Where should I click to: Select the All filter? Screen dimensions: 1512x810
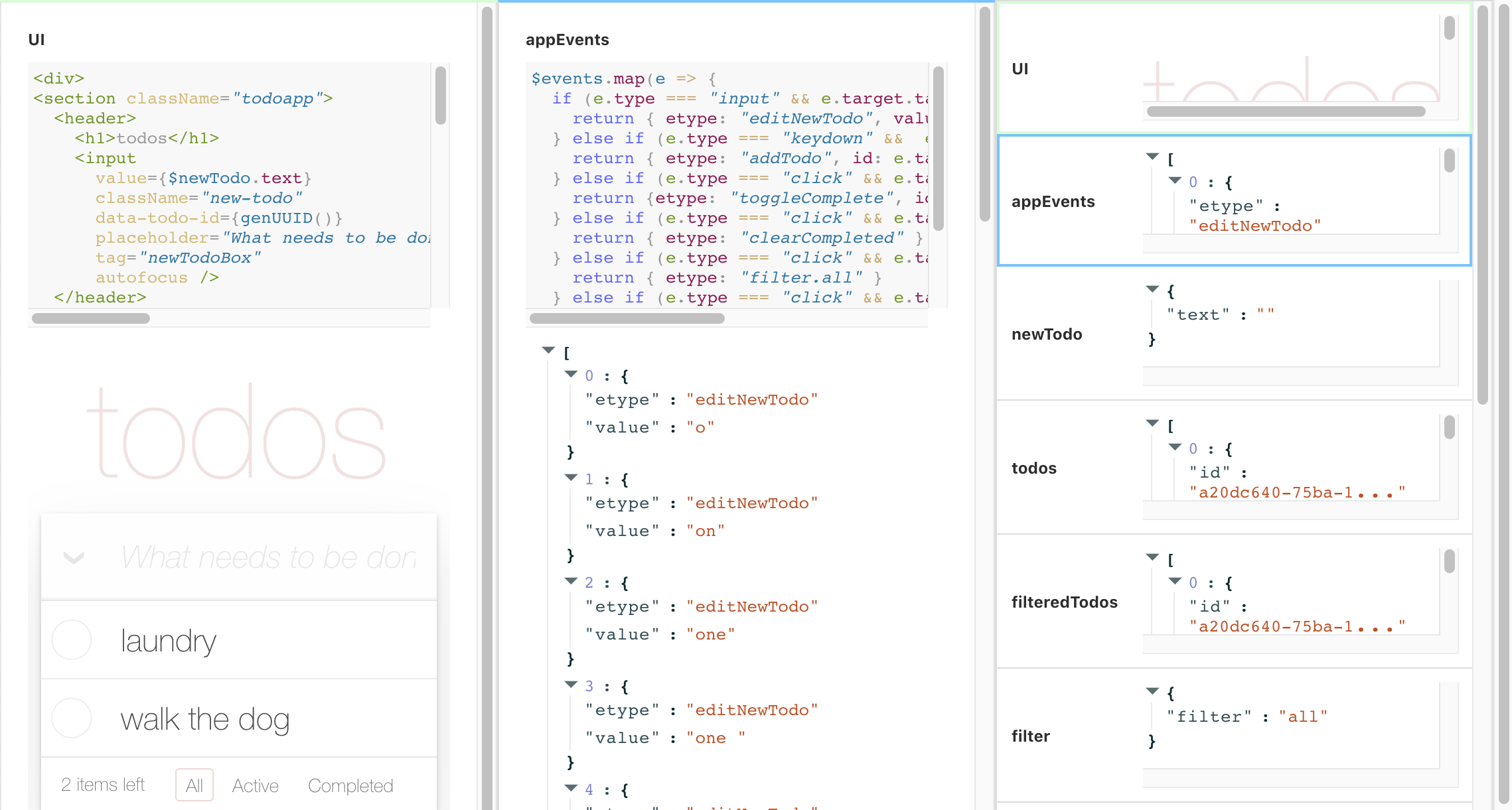pos(194,785)
